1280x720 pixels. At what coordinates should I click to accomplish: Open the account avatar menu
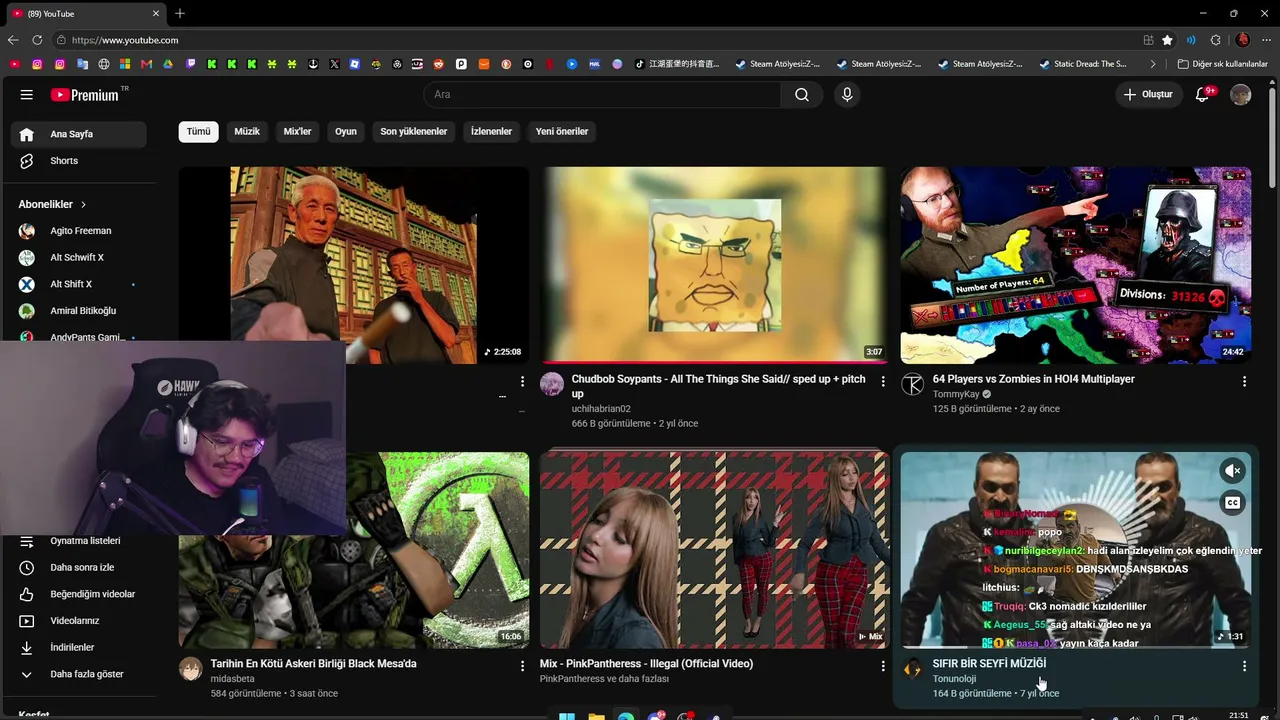[x=1241, y=95]
